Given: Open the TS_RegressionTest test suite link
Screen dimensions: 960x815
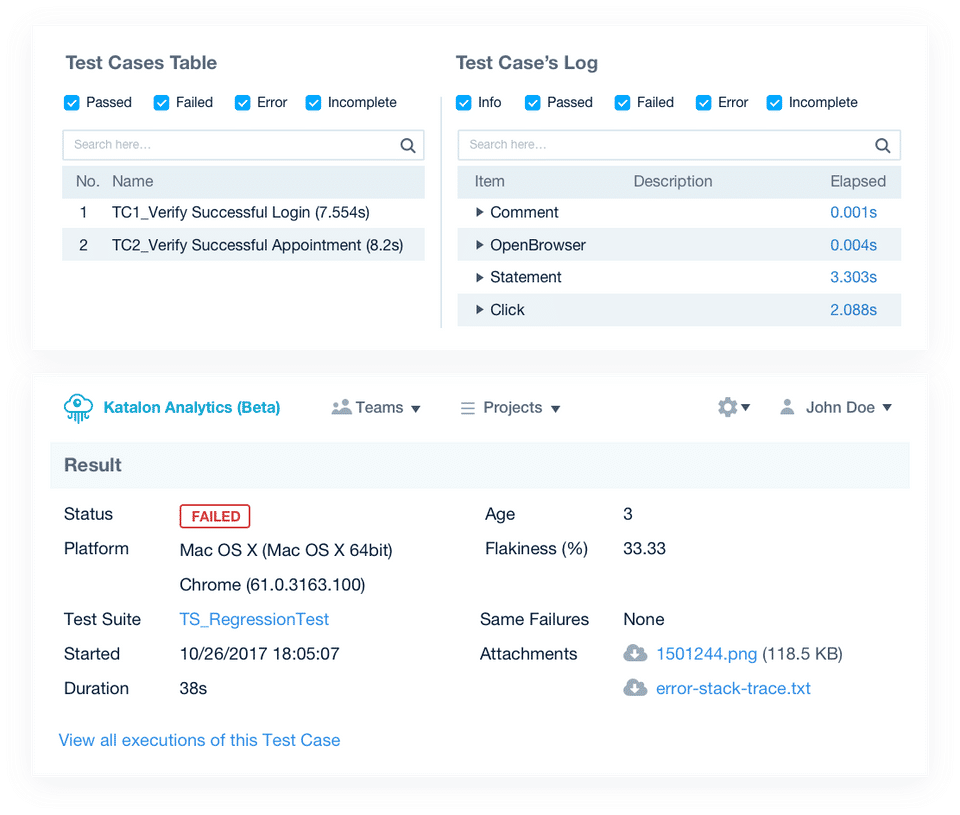Looking at the screenshot, I should [254, 620].
